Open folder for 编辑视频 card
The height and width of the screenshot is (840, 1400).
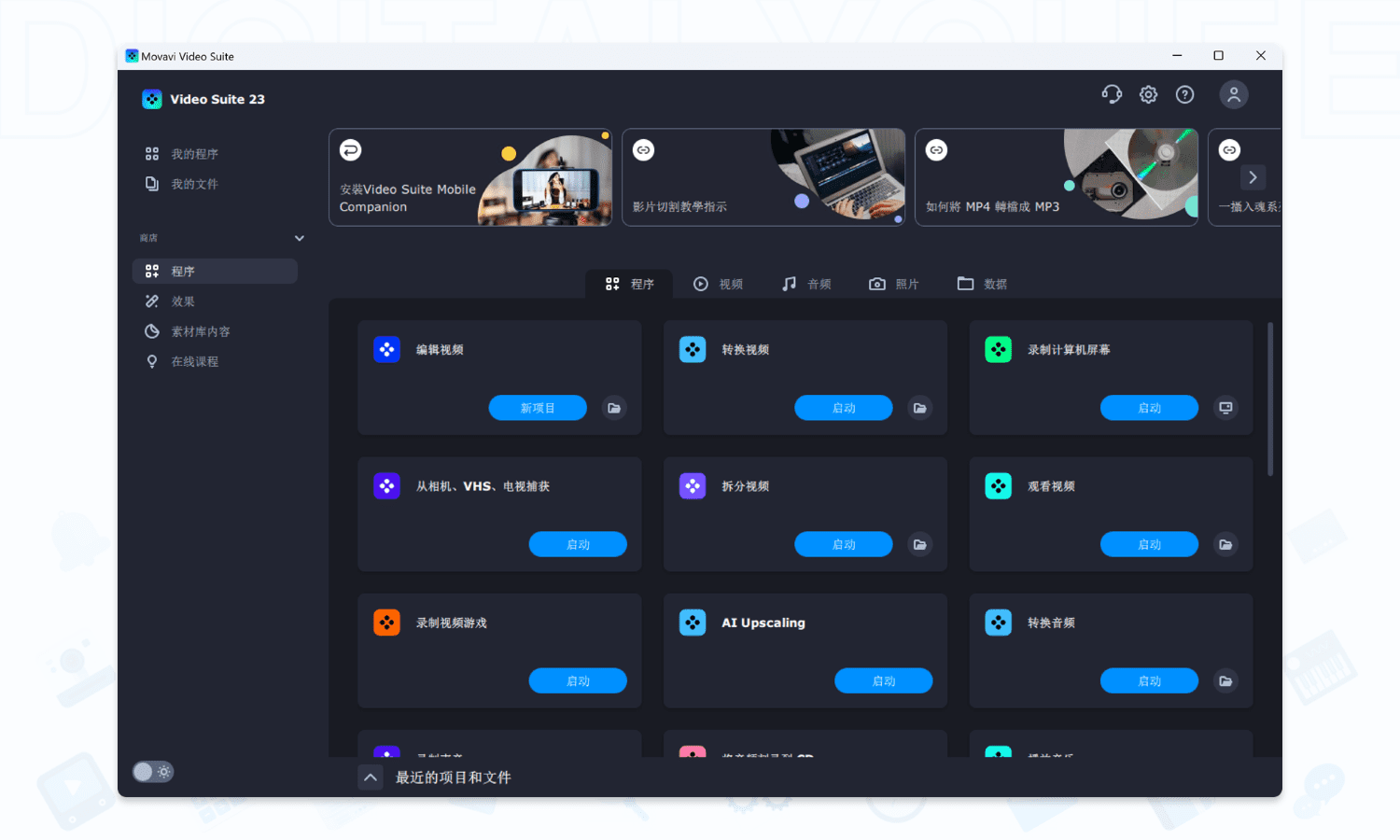614,408
